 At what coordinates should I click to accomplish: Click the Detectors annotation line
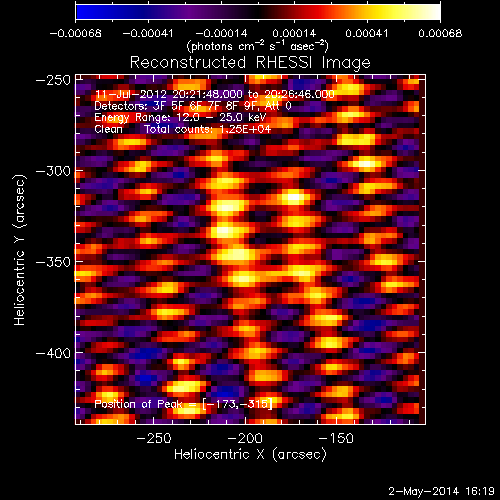click(193, 106)
